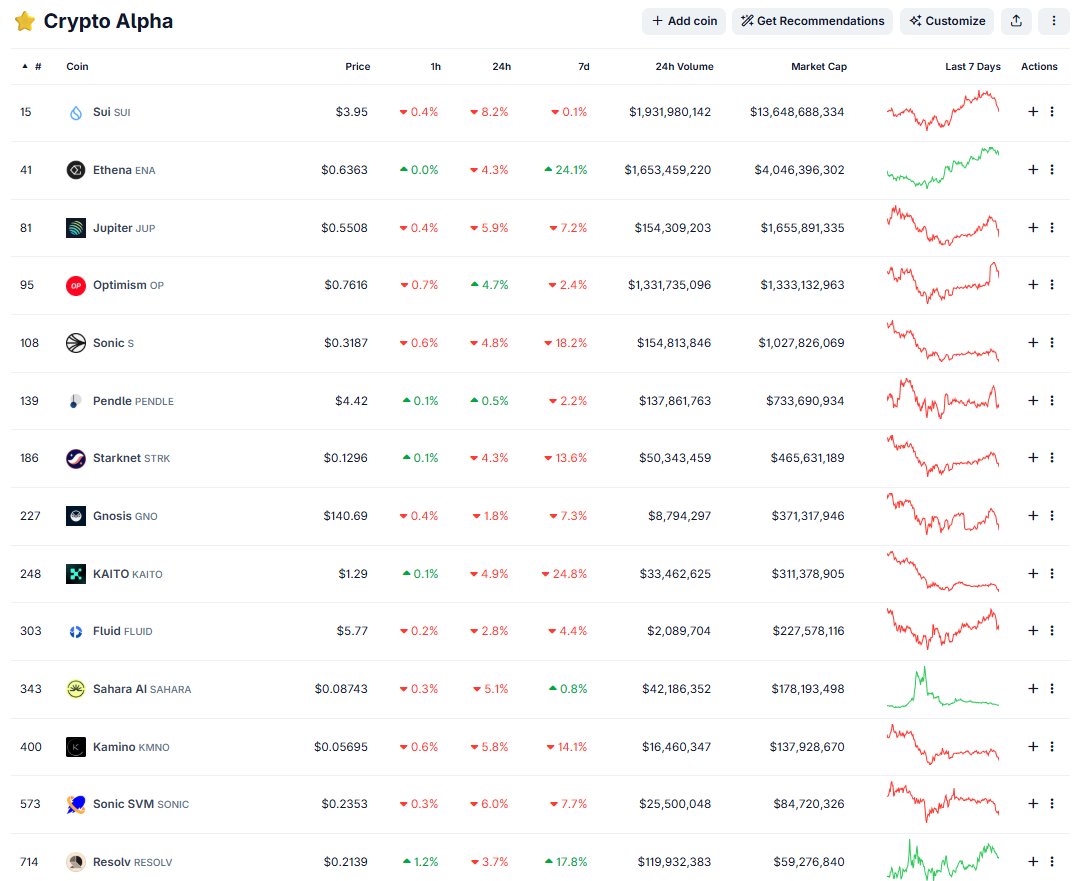Screen dimensions: 1079x881
Task: Sort by the 24h Volume column header
Action: point(684,67)
